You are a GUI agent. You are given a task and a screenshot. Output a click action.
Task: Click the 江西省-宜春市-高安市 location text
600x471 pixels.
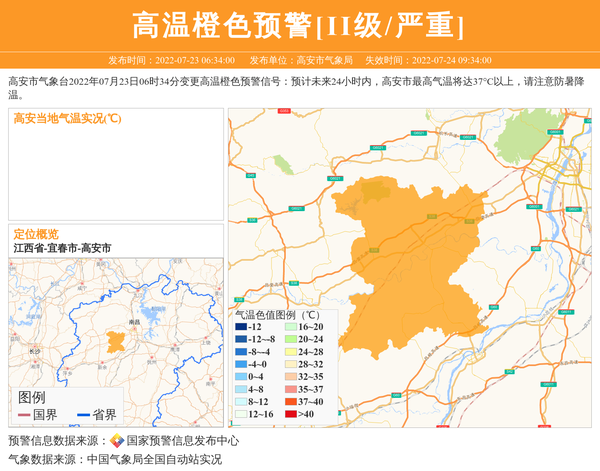click(62, 248)
